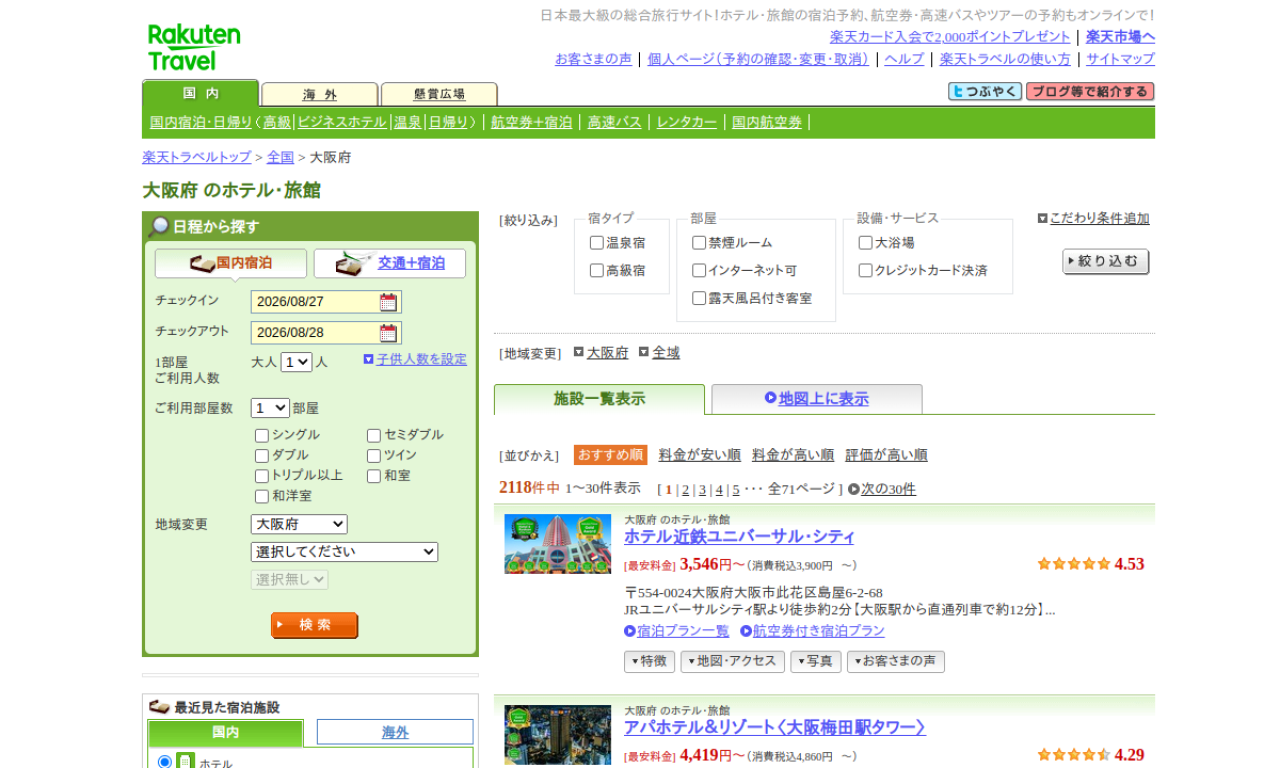
Task: Expand 地図・アクセス for ホテル近鉄
Action: click(733, 662)
